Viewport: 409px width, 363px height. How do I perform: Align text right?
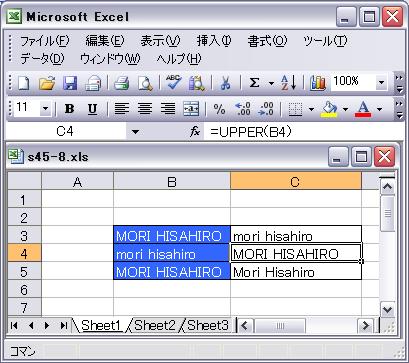tap(168, 109)
